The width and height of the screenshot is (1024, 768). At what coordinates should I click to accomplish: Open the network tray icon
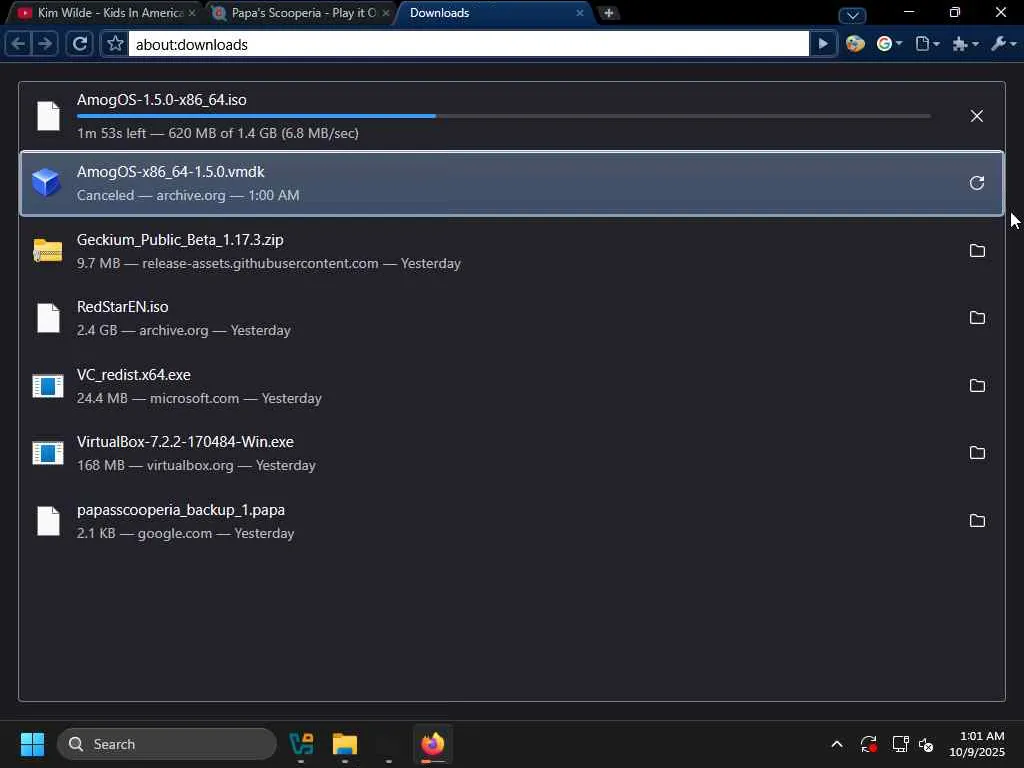point(901,744)
